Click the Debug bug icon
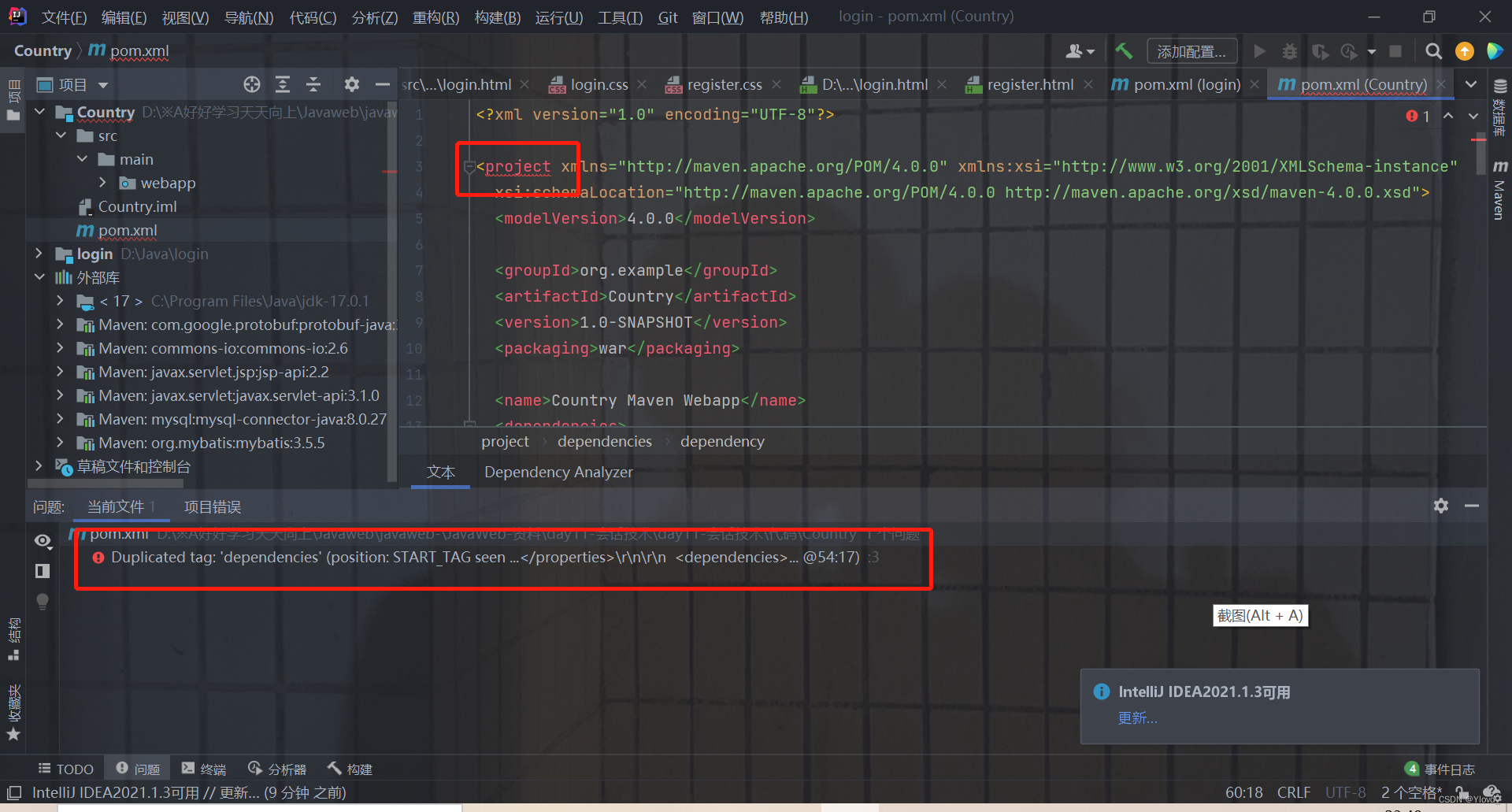 [x=1289, y=51]
